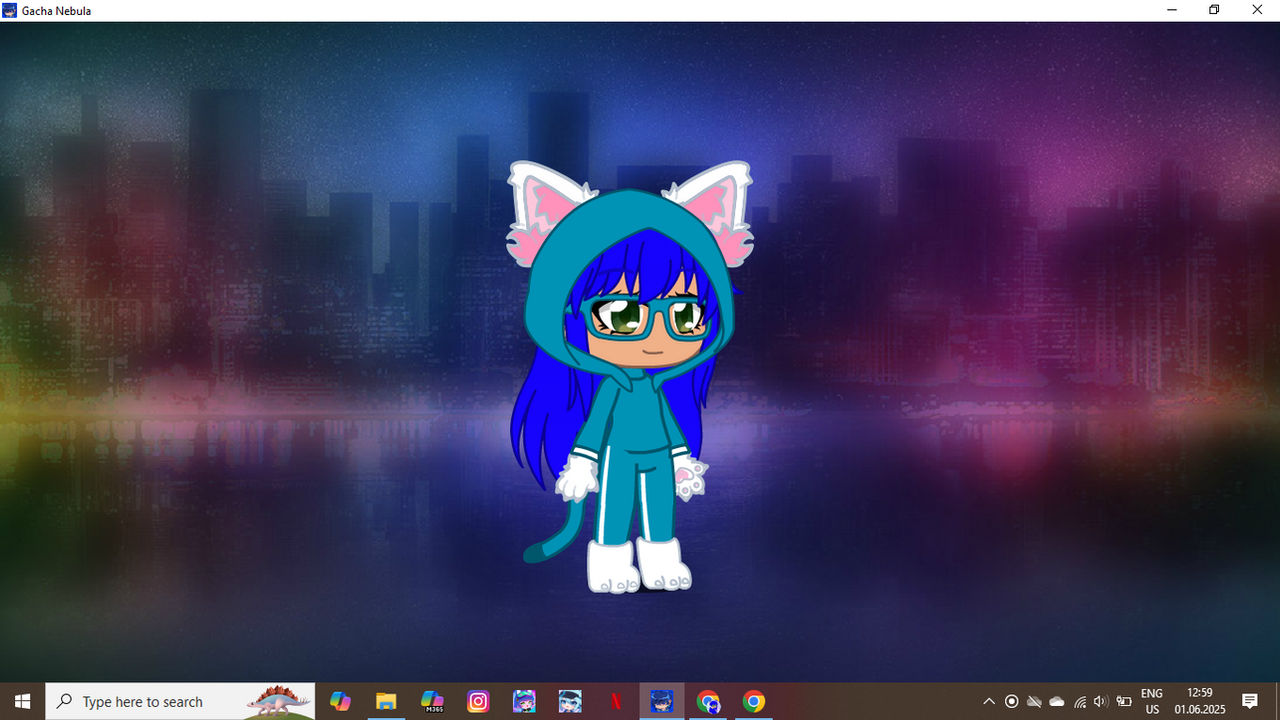
Task: Open the Windows Start menu
Action: click(22, 701)
